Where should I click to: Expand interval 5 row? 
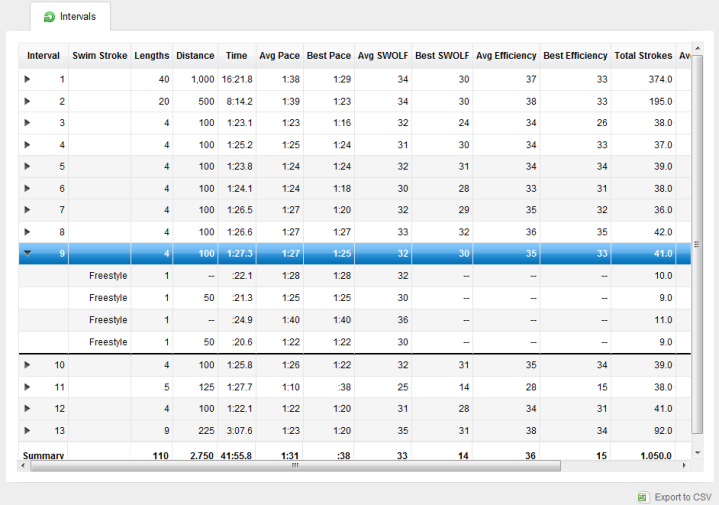[27, 166]
